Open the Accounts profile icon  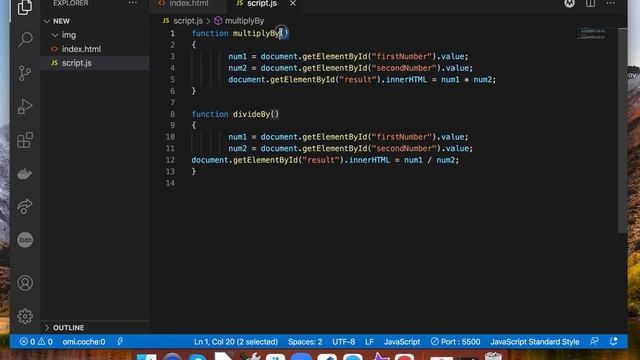coord(25,283)
